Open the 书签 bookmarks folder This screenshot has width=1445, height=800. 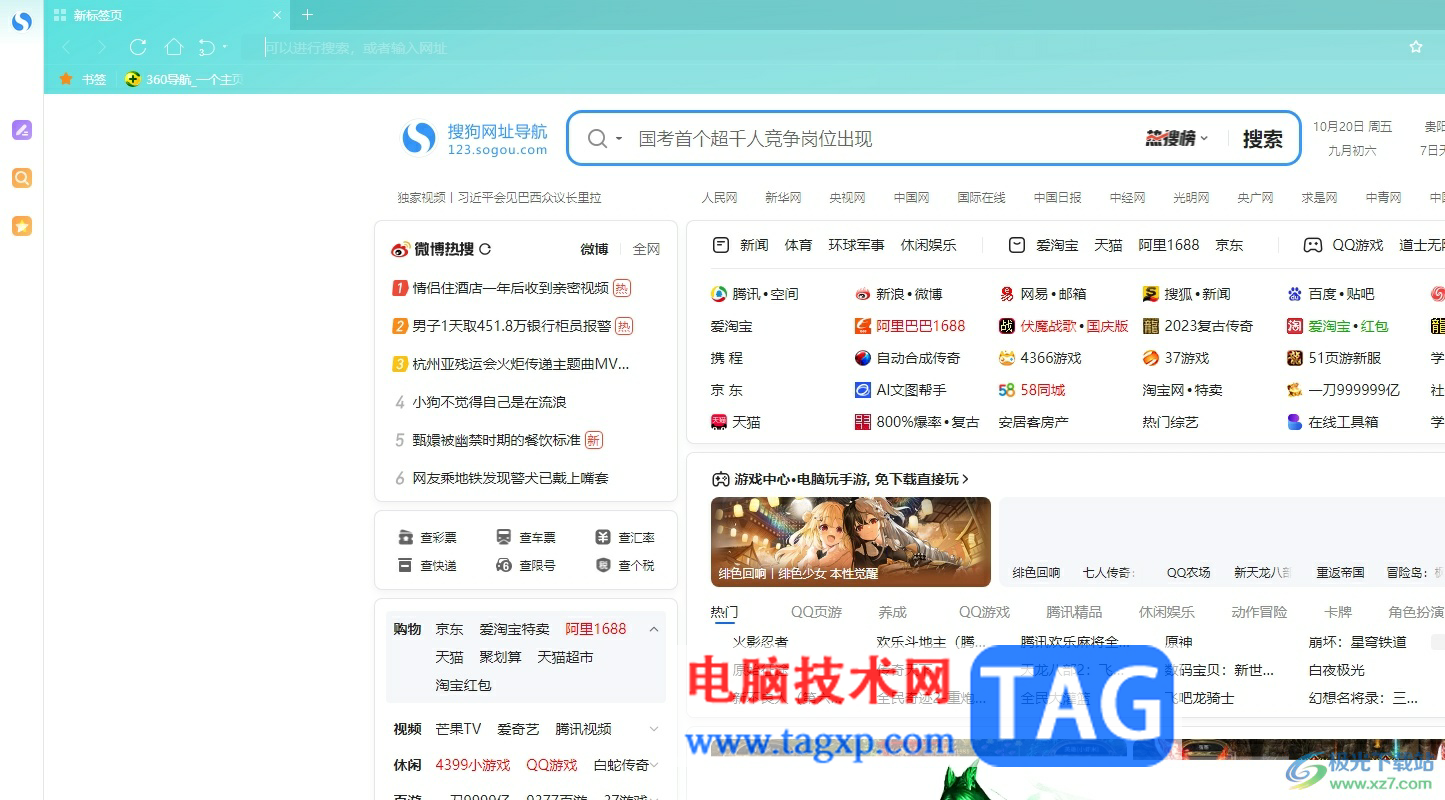[x=83, y=79]
